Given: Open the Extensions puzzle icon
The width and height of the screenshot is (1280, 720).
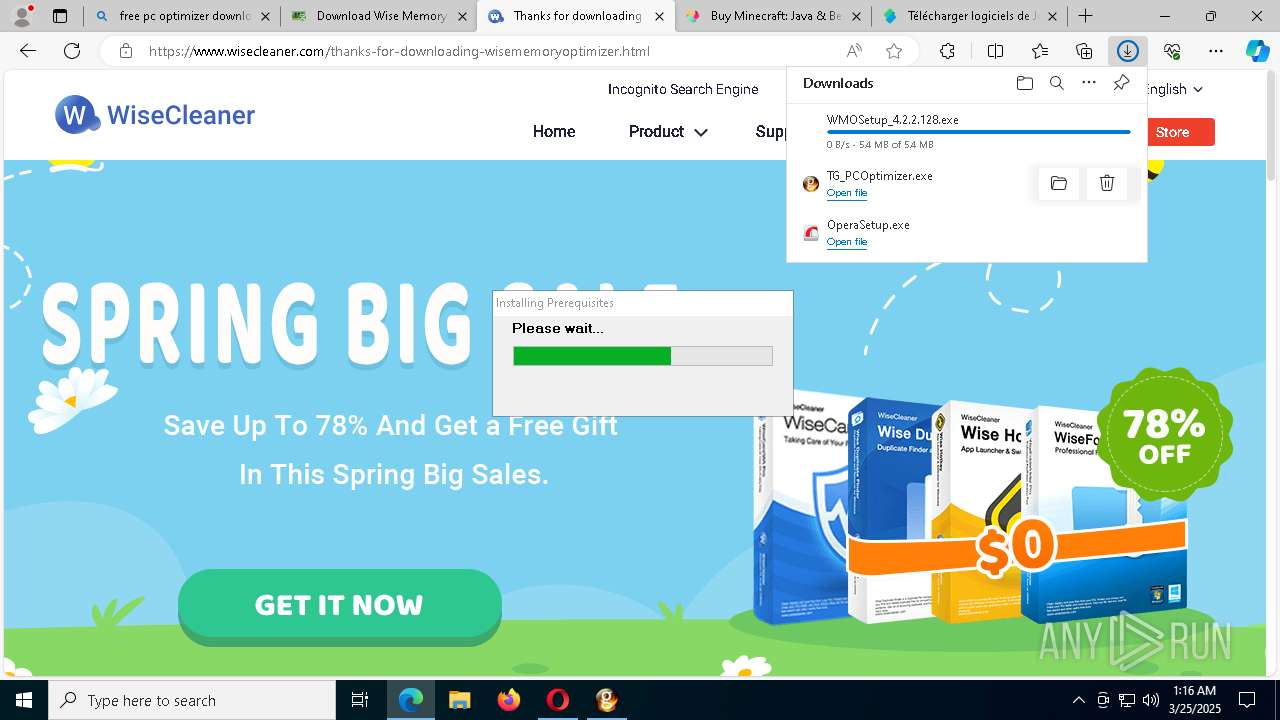Looking at the screenshot, I should (x=947, y=51).
